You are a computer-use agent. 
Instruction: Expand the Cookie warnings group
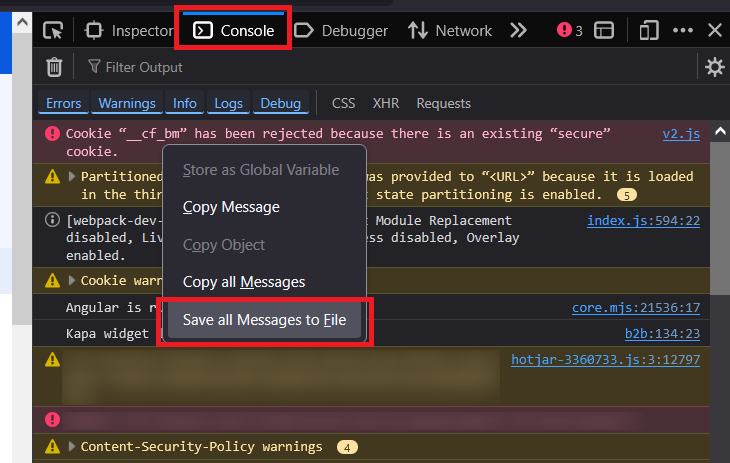click(72, 280)
